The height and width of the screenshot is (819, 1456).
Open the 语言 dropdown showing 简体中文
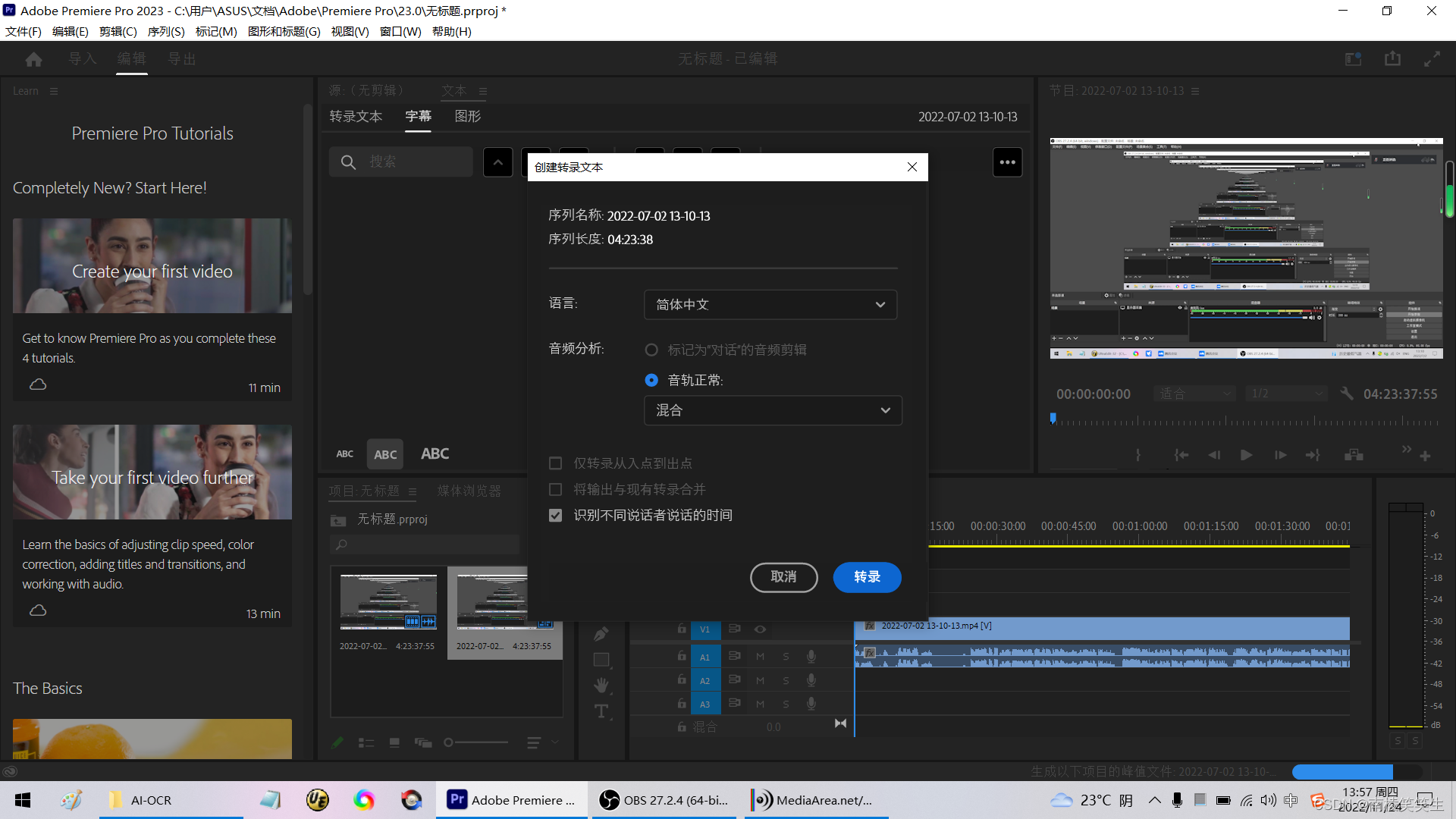[x=770, y=304]
